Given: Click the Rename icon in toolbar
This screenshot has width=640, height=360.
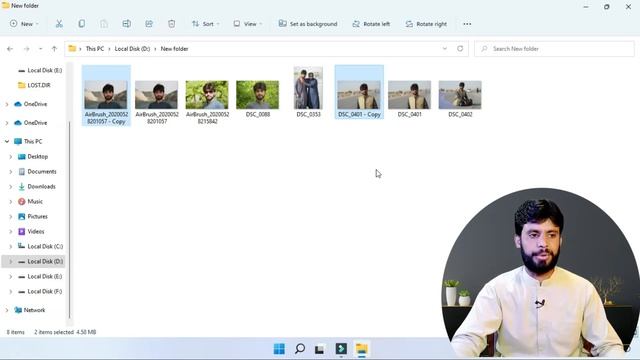Looking at the screenshot, I should point(127,24).
